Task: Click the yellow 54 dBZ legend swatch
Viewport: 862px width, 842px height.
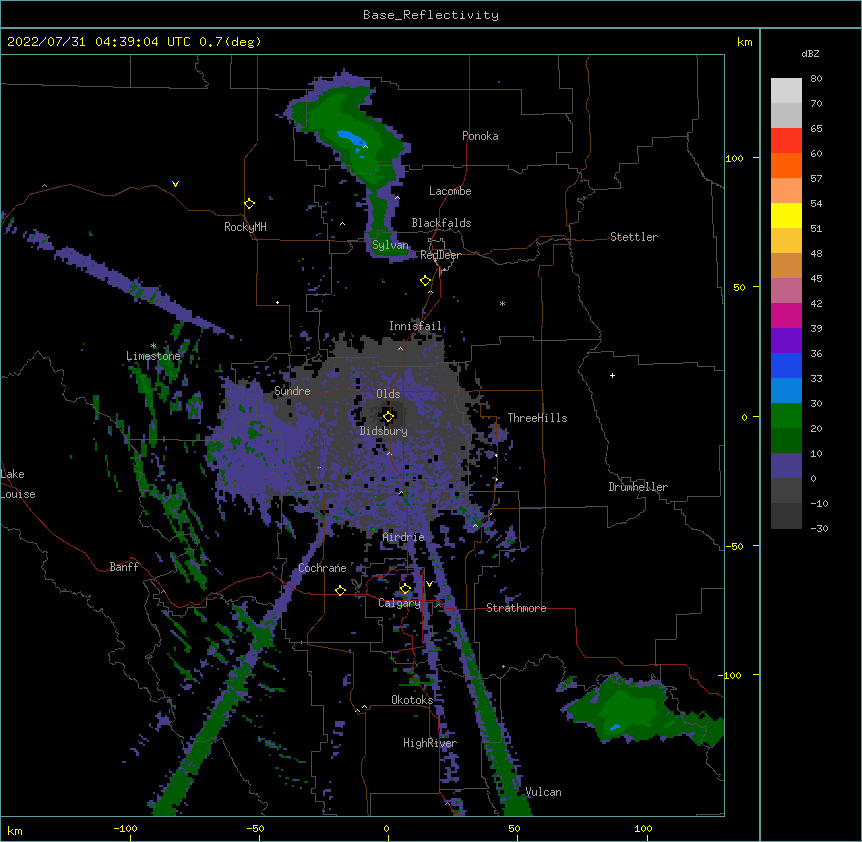Action: pyautogui.click(x=786, y=215)
